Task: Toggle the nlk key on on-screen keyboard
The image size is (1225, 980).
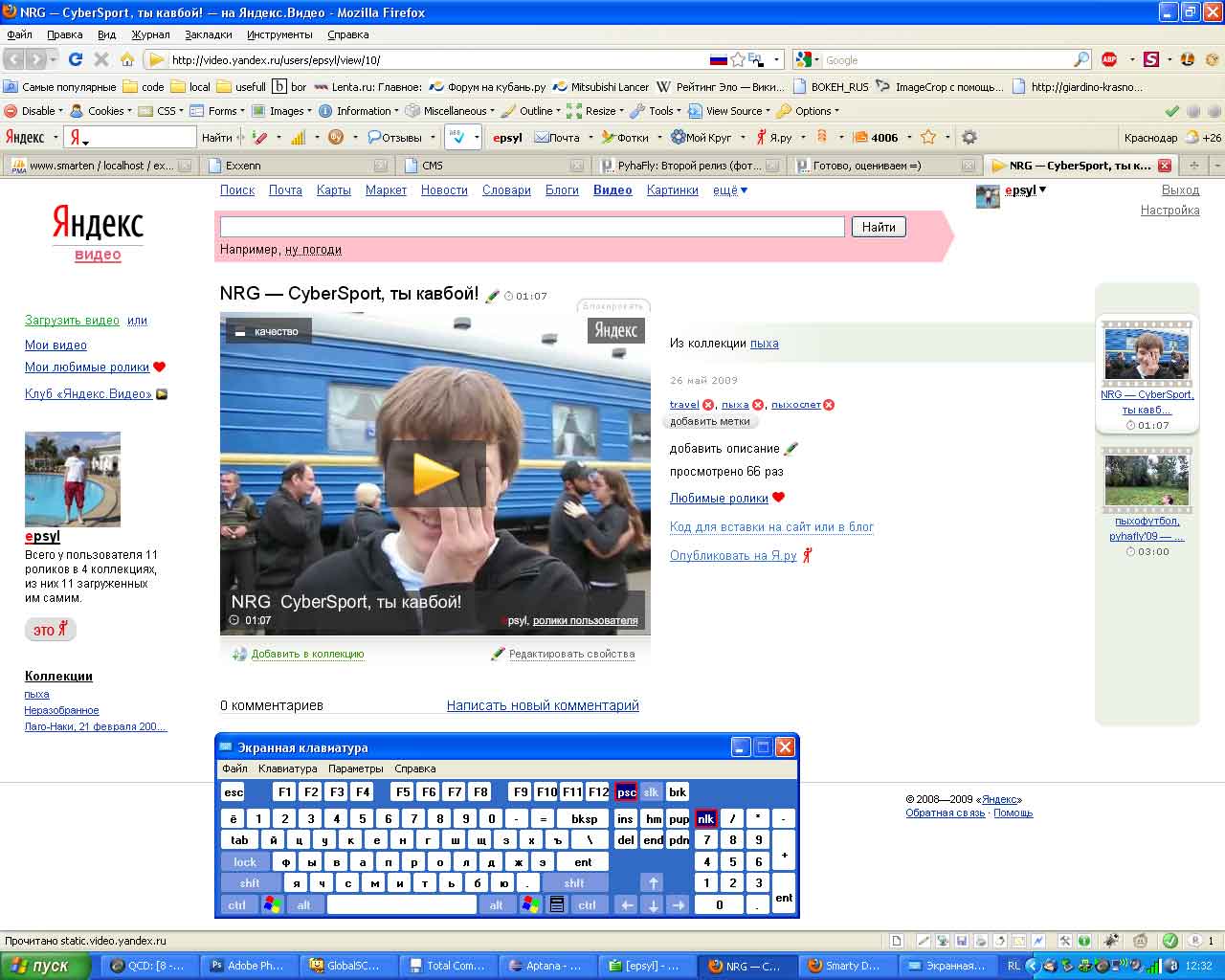Action: click(x=705, y=819)
